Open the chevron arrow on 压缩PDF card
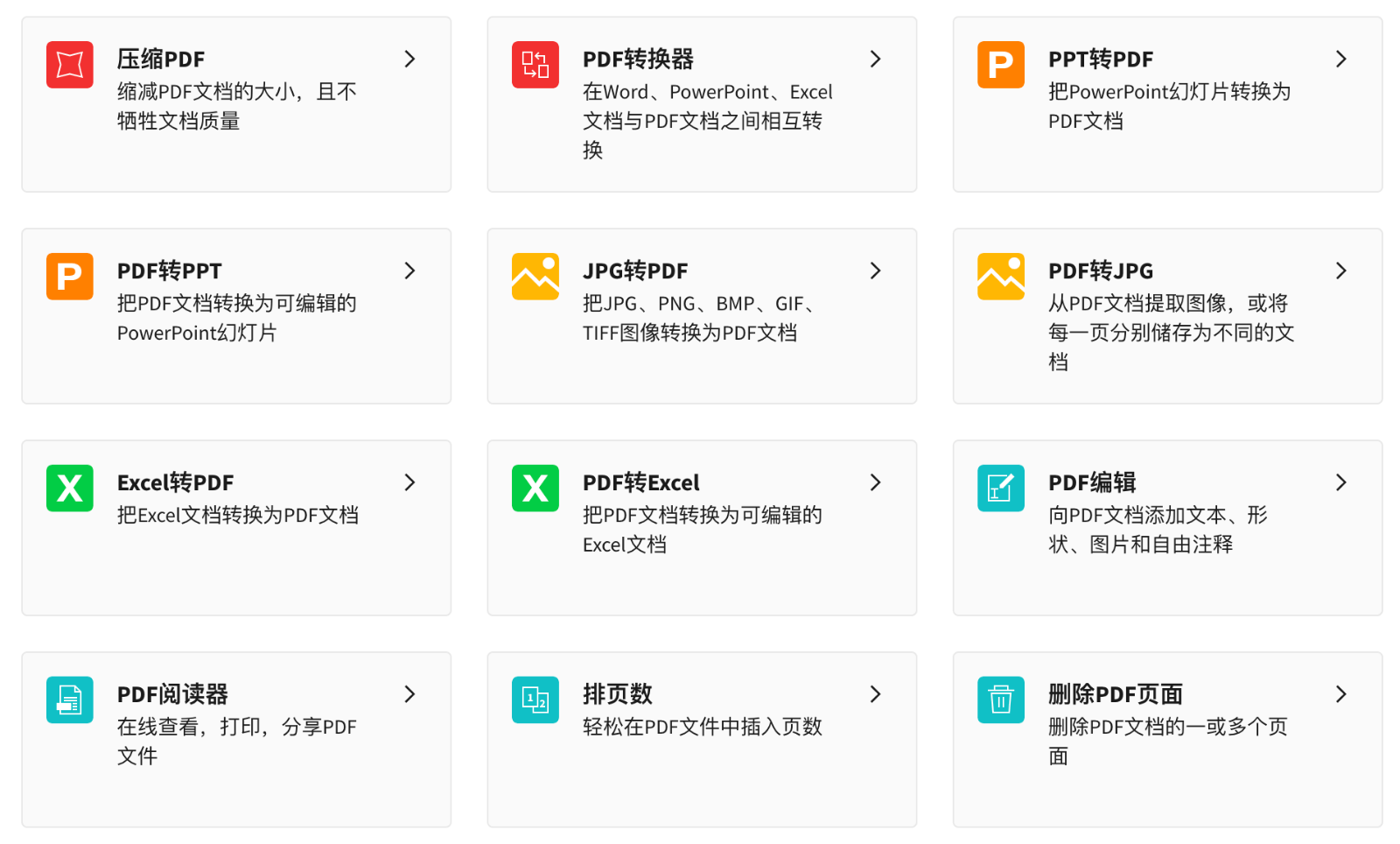The image size is (1400, 844). 409,60
